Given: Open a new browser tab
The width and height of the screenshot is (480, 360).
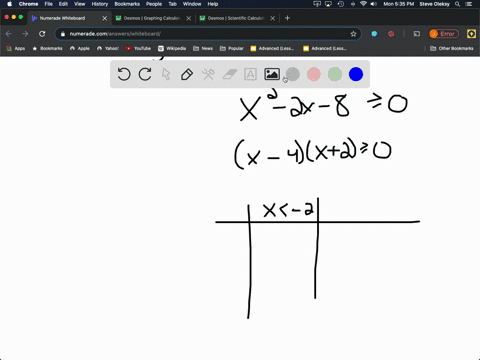Looking at the screenshot, I should [x=287, y=18].
